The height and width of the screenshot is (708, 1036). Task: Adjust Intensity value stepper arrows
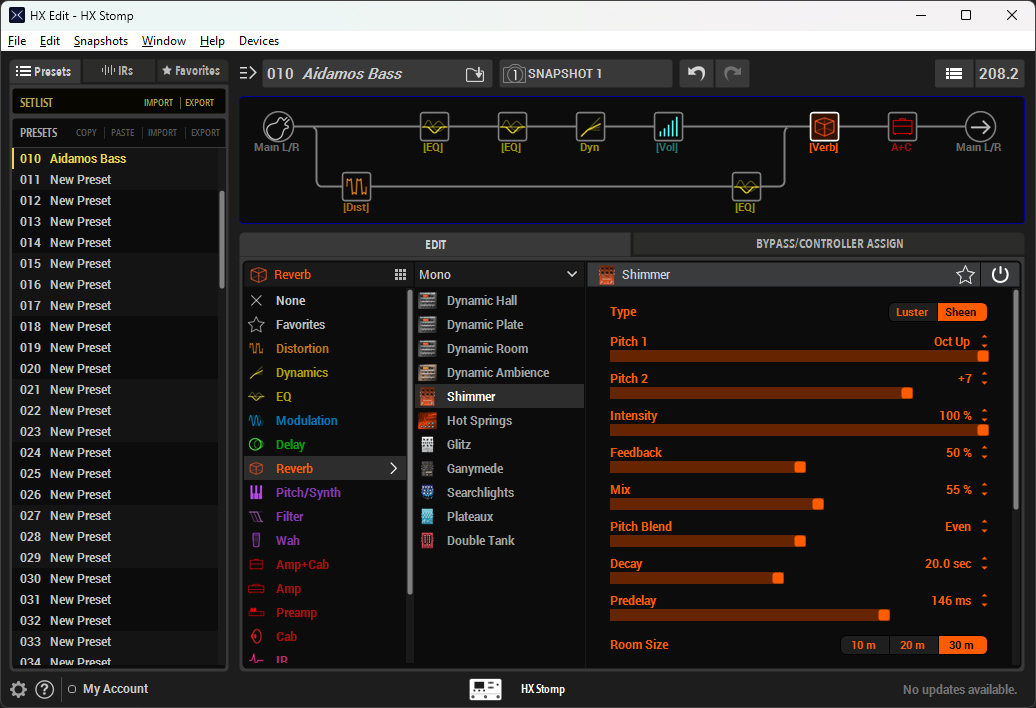[x=984, y=415]
